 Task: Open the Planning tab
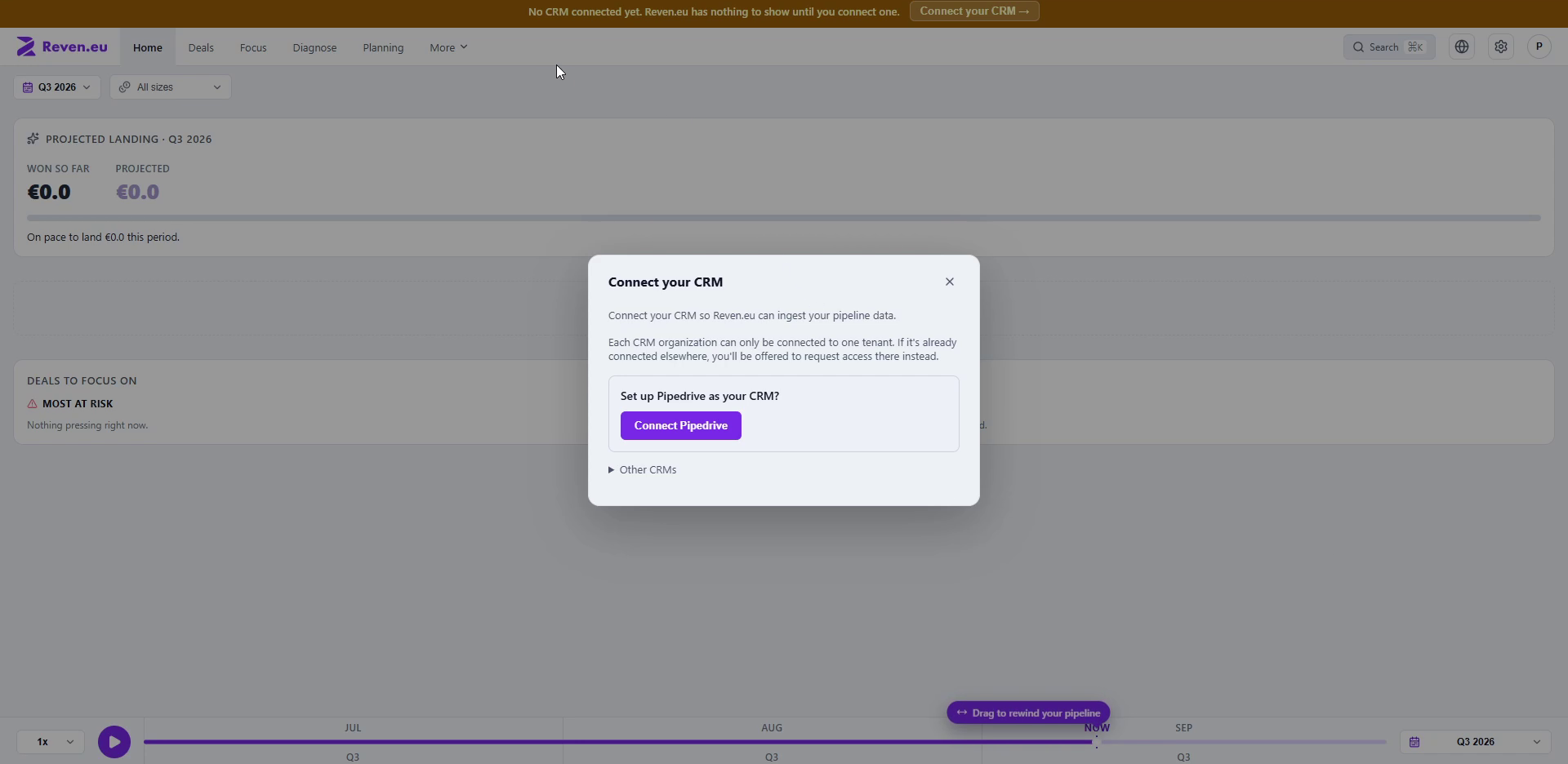[383, 47]
